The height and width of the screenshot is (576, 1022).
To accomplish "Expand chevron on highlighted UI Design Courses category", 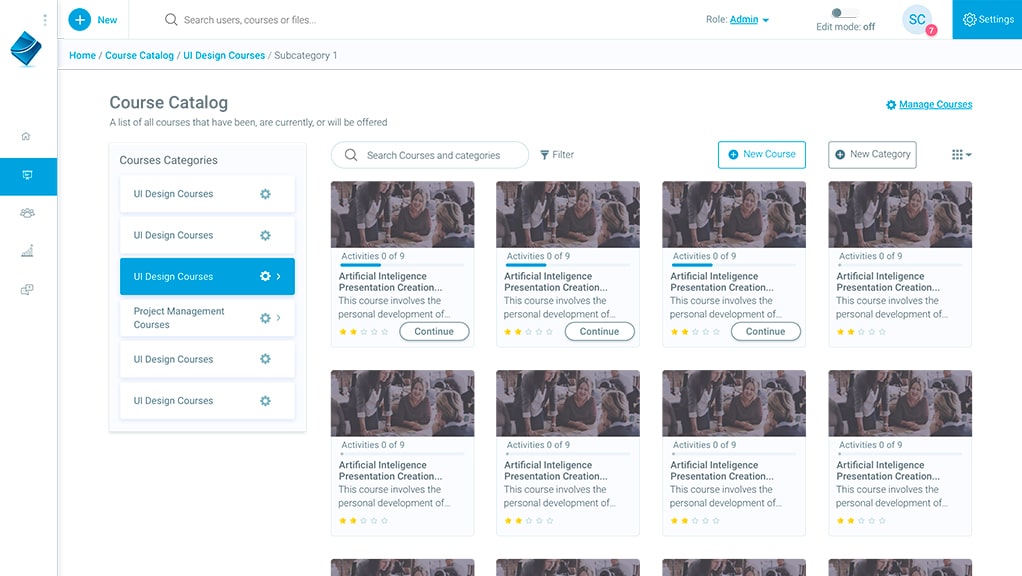I will pyautogui.click(x=279, y=276).
